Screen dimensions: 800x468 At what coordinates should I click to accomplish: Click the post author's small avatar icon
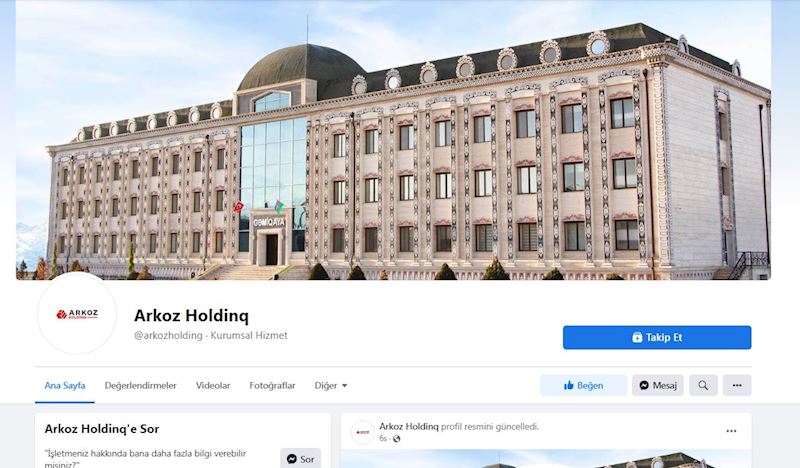click(x=363, y=432)
